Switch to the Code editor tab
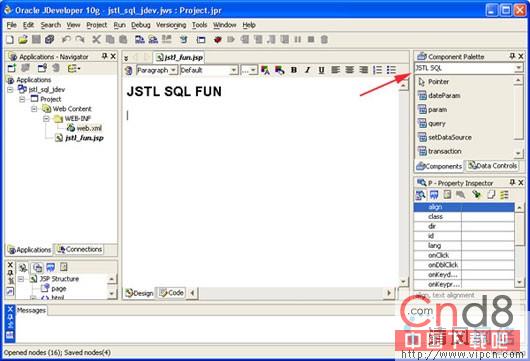530x361 pixels. pos(172,293)
